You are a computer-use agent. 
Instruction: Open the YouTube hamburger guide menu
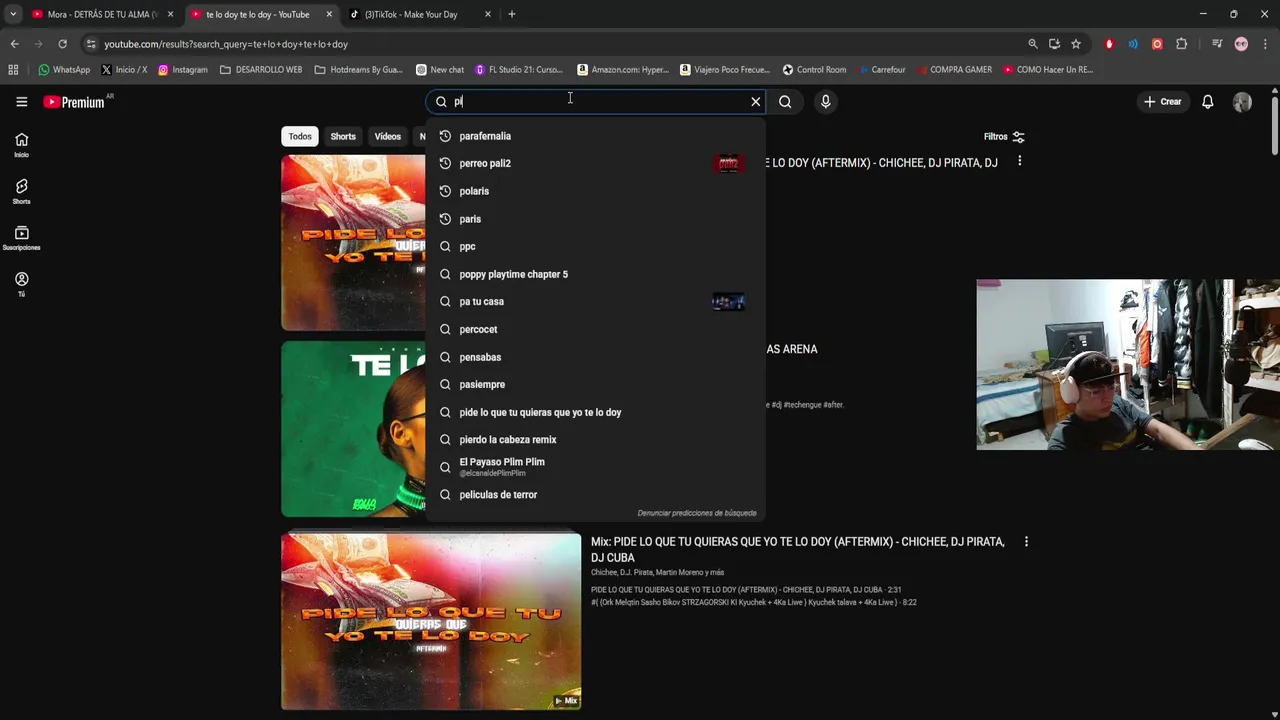pyautogui.click(x=21, y=101)
